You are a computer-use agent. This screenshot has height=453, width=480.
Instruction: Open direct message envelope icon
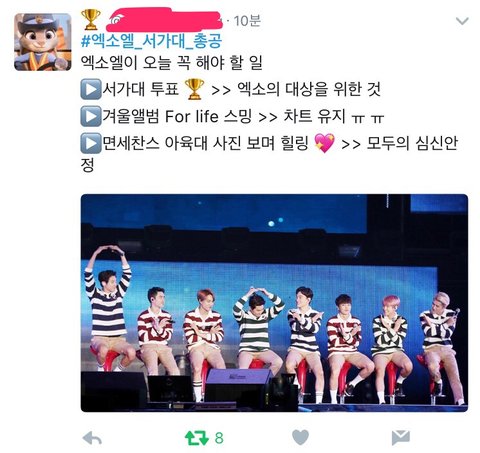(x=401, y=438)
